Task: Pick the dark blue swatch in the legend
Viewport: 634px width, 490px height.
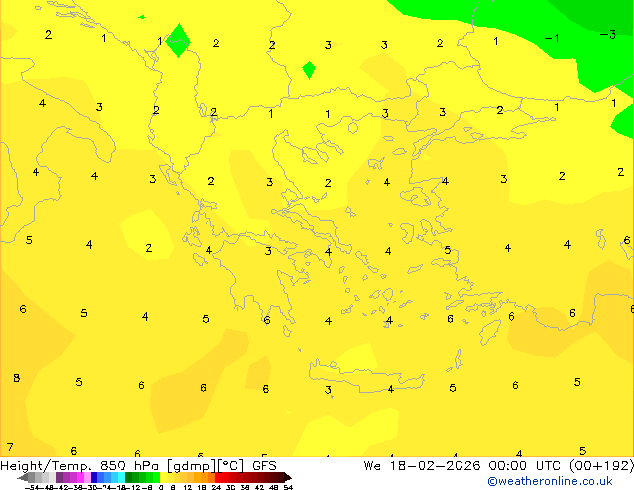Action: point(94,477)
